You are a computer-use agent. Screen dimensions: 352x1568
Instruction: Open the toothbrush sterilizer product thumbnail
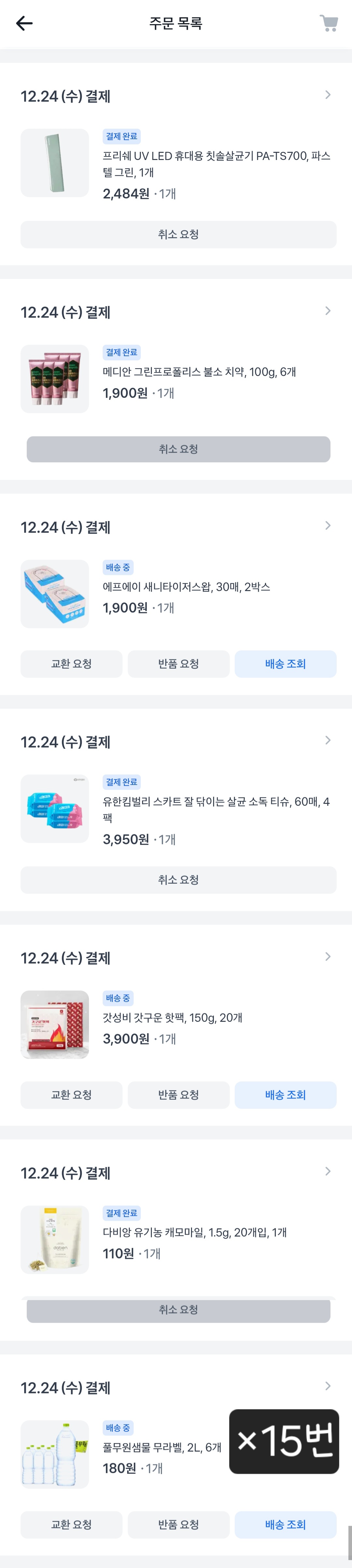[x=55, y=163]
